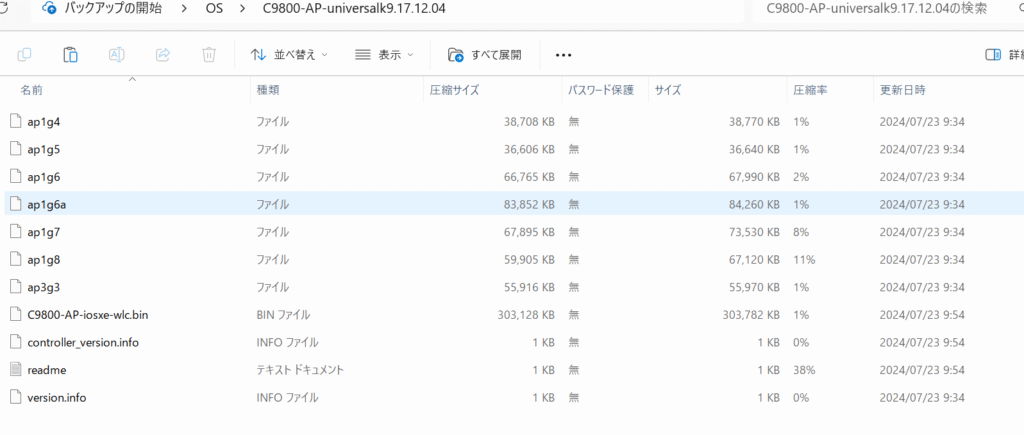Sort by the 圧縮率 column header
The height and width of the screenshot is (435, 1024).
pyautogui.click(x=810, y=91)
